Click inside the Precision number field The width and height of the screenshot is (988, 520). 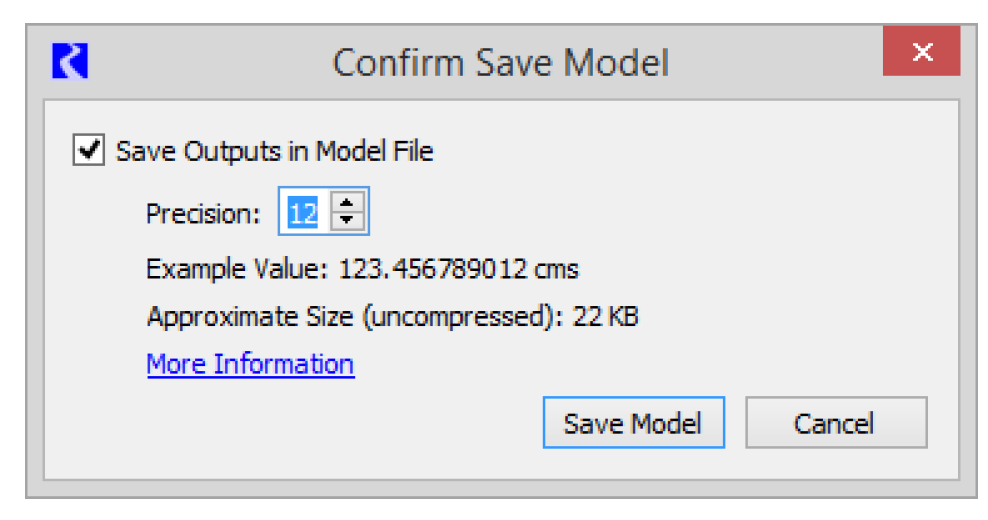[303, 212]
